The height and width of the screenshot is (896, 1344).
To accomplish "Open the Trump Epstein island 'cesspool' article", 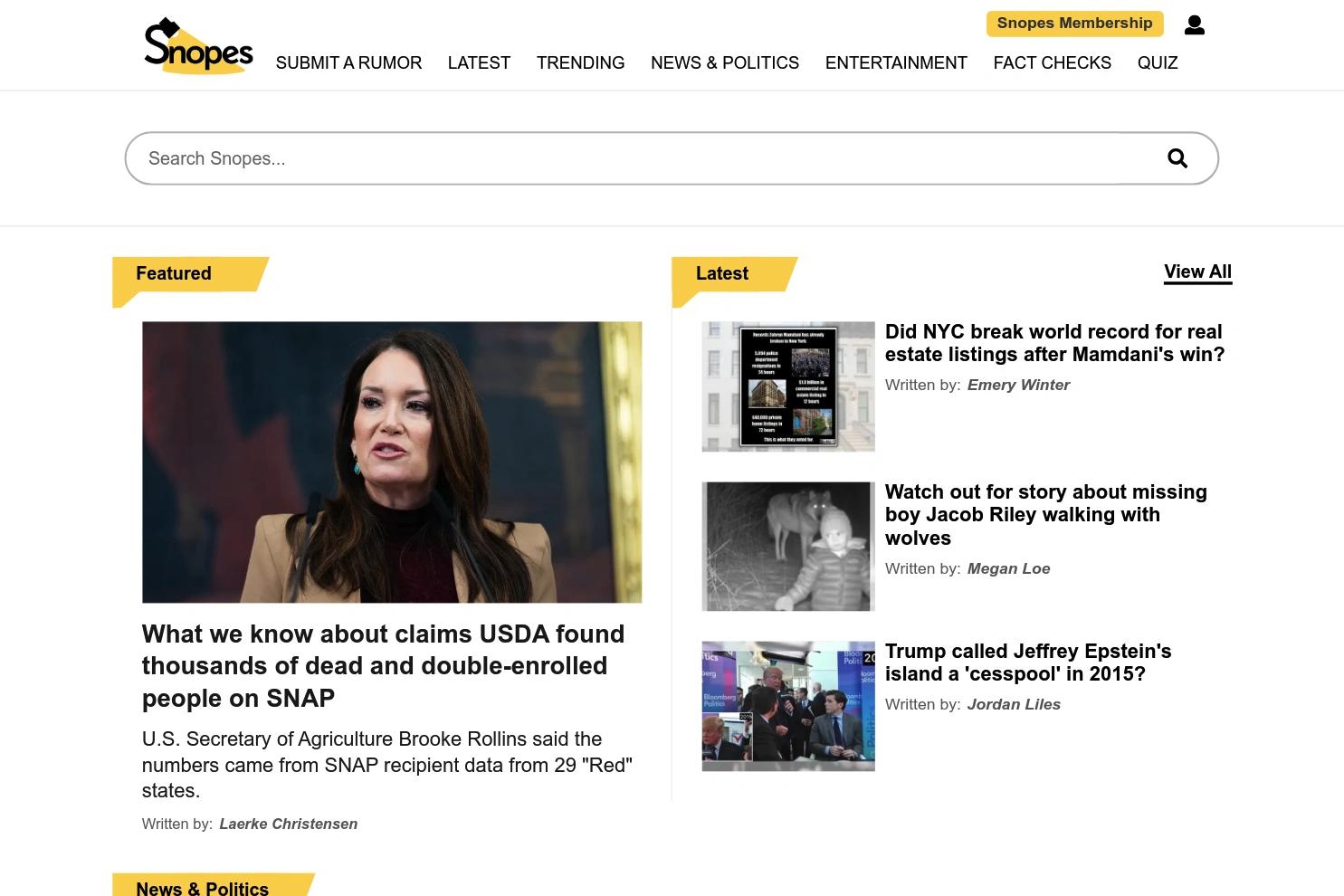I will pyautogui.click(x=1028, y=662).
